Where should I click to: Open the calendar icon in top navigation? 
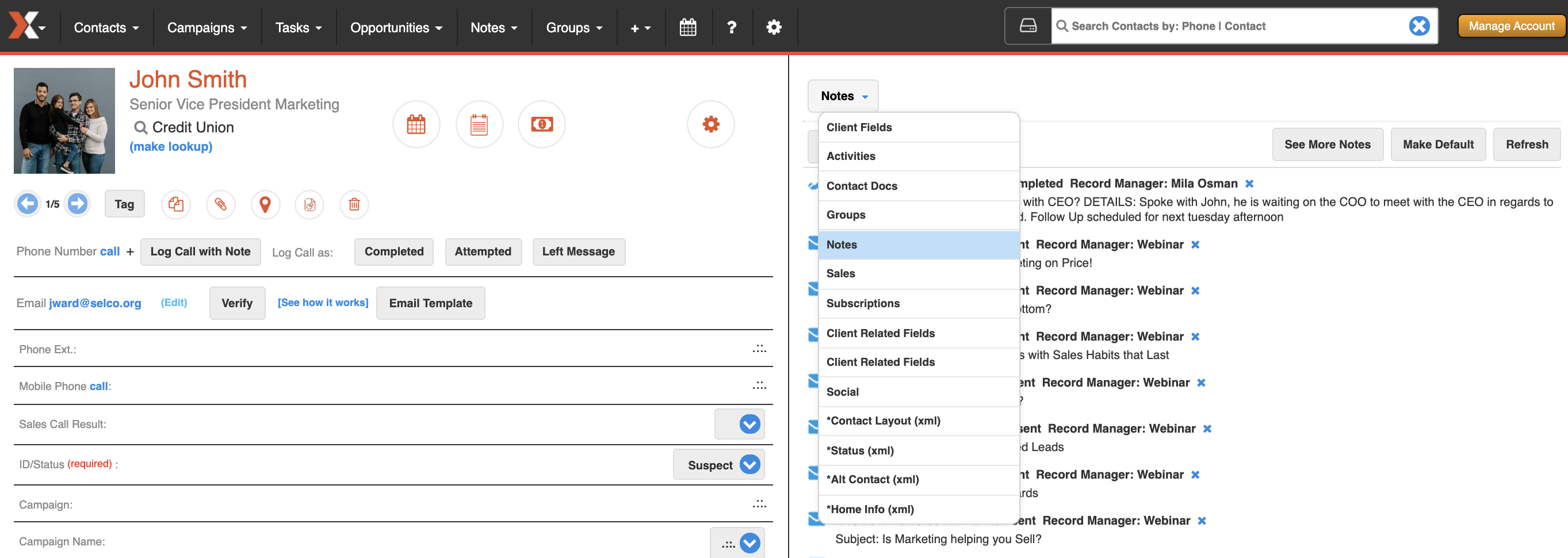point(688,28)
